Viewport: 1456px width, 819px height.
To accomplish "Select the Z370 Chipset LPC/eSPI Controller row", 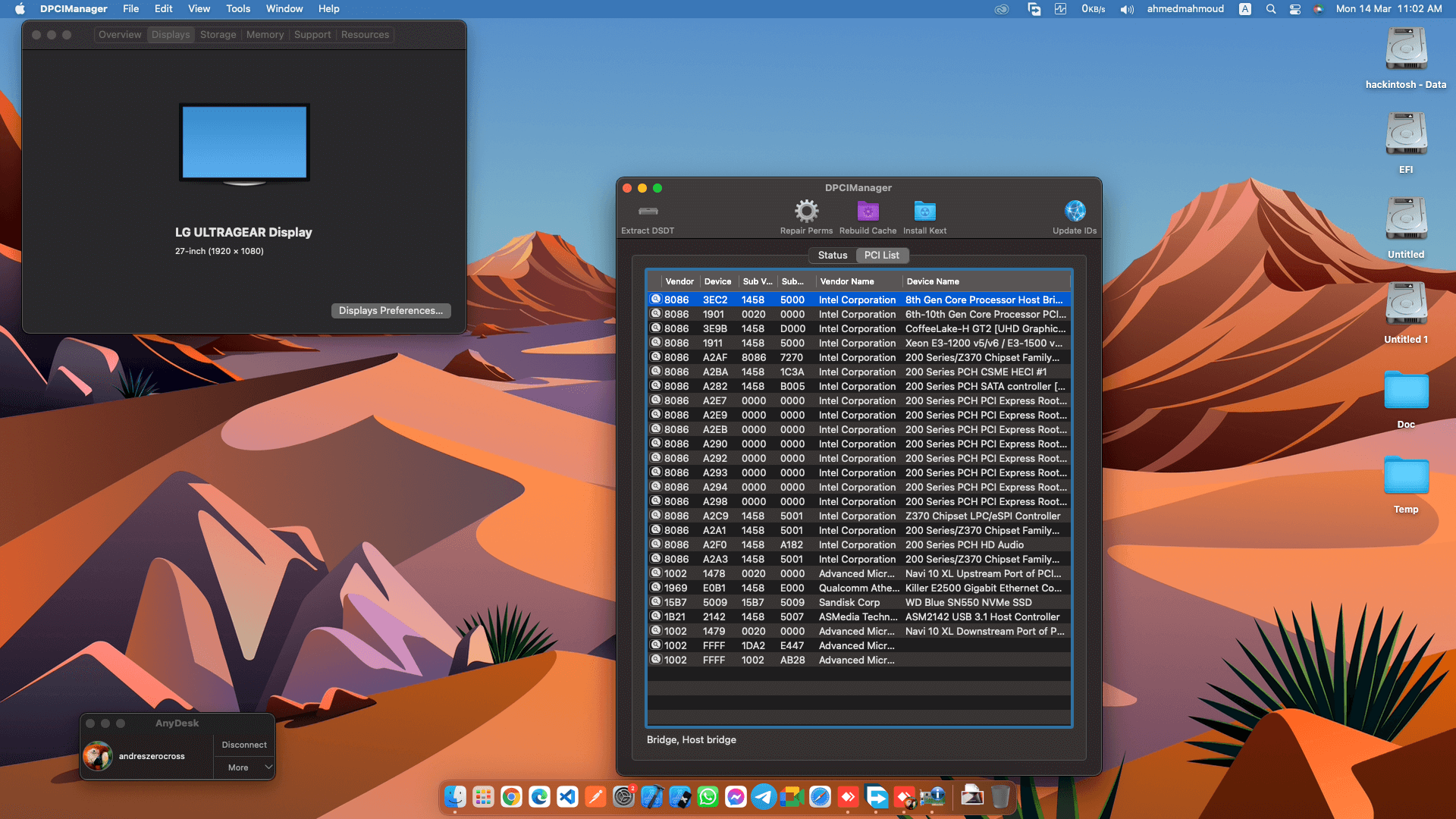I will tap(858, 516).
